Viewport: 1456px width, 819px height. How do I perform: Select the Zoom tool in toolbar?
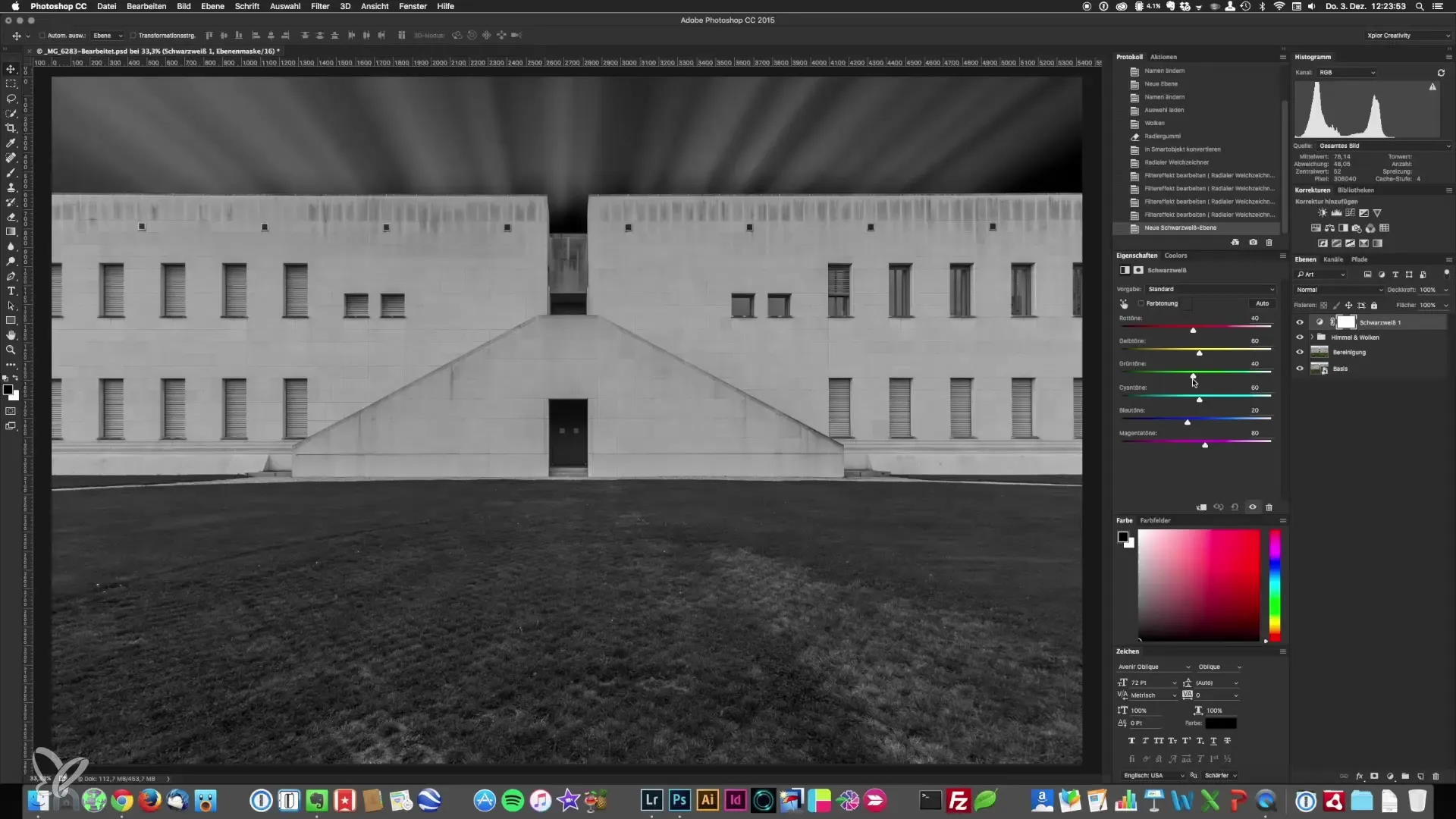tap(11, 350)
